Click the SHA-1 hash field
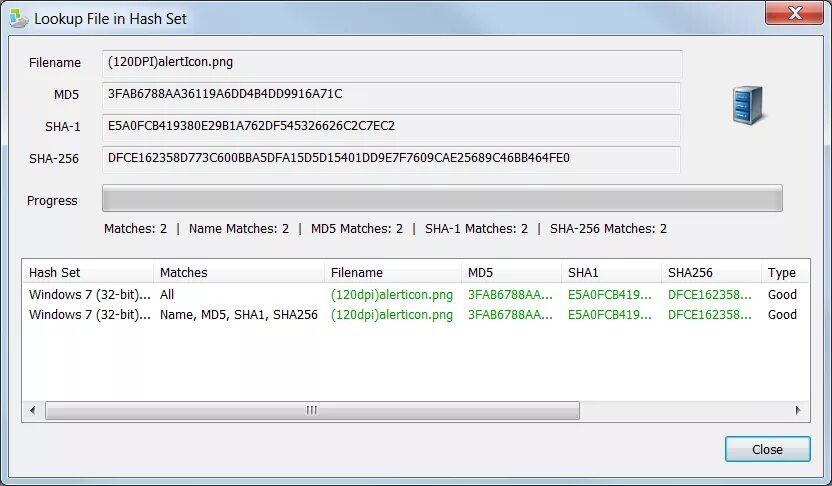The width and height of the screenshot is (832, 486). (392, 127)
